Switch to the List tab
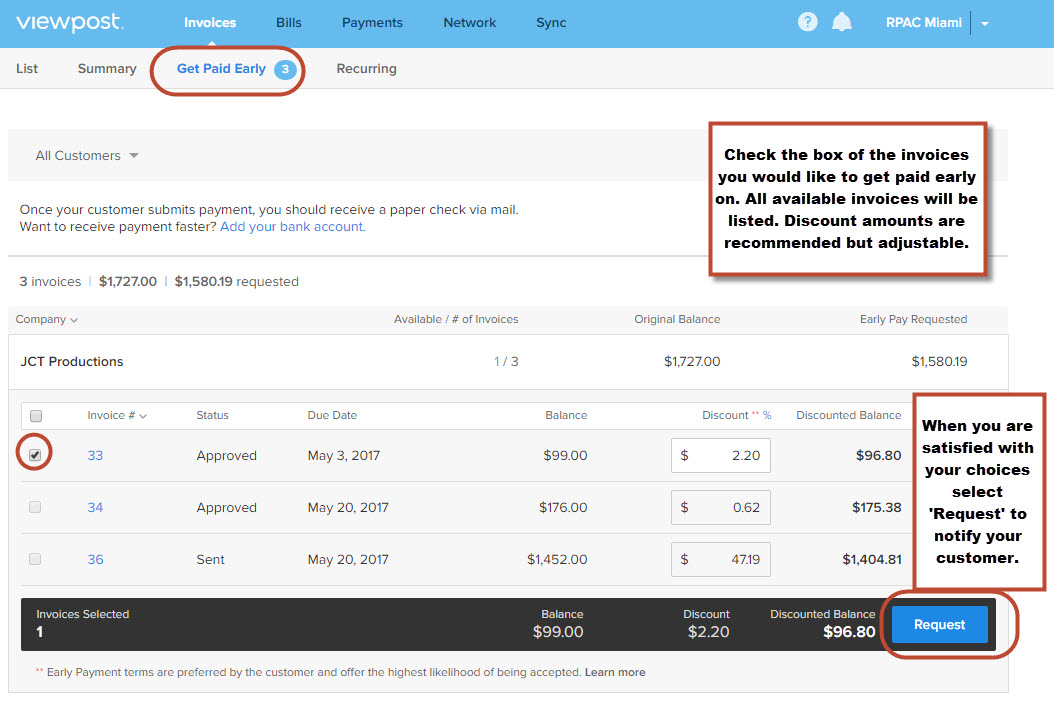Screen dimensions: 1054x721 click(27, 69)
